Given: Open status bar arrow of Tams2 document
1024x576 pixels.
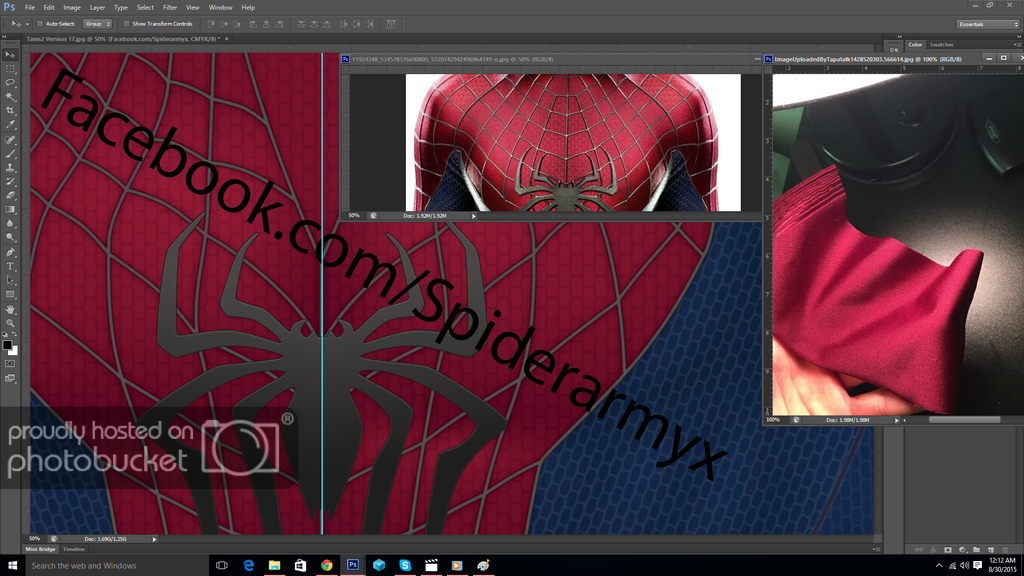Looking at the screenshot, I should (154, 539).
